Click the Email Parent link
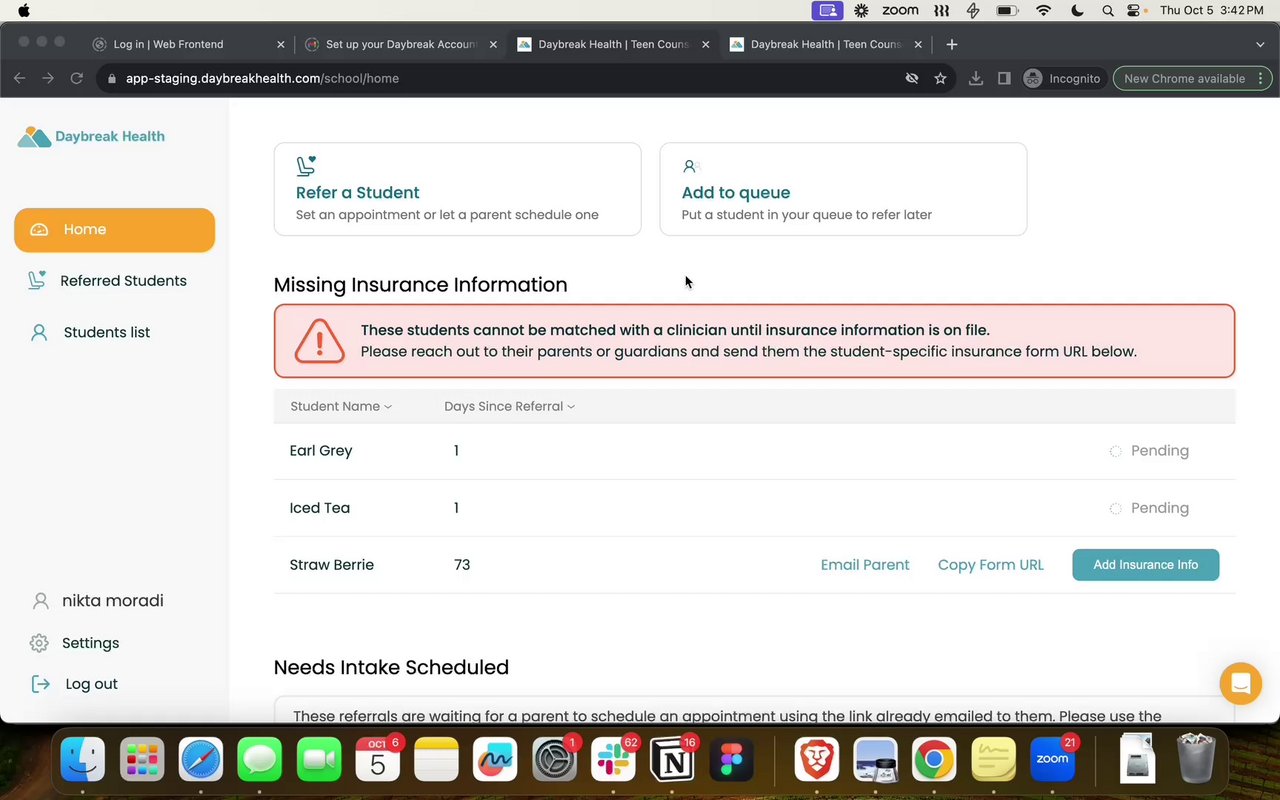The image size is (1280, 800). point(865,565)
